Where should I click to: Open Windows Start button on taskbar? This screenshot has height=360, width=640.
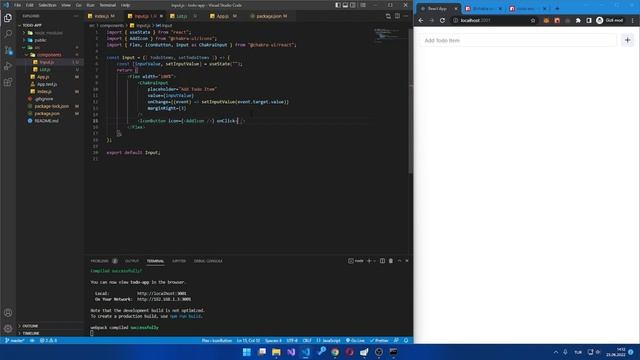pos(247,352)
